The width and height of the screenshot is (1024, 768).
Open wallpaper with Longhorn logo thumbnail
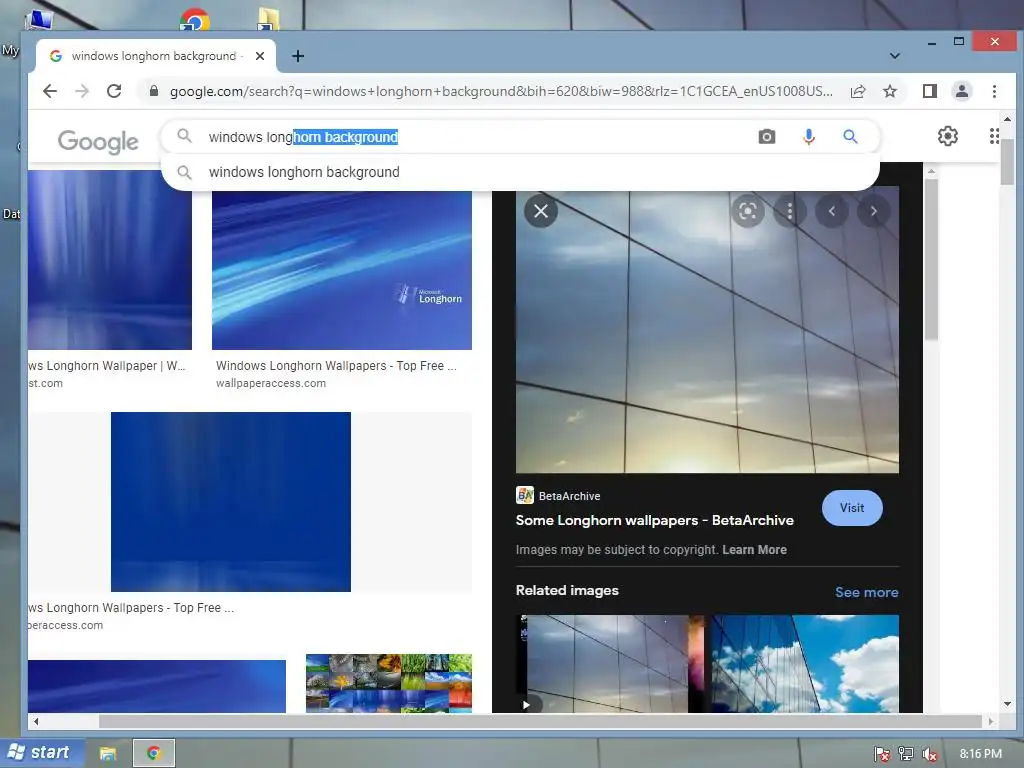[x=342, y=270]
